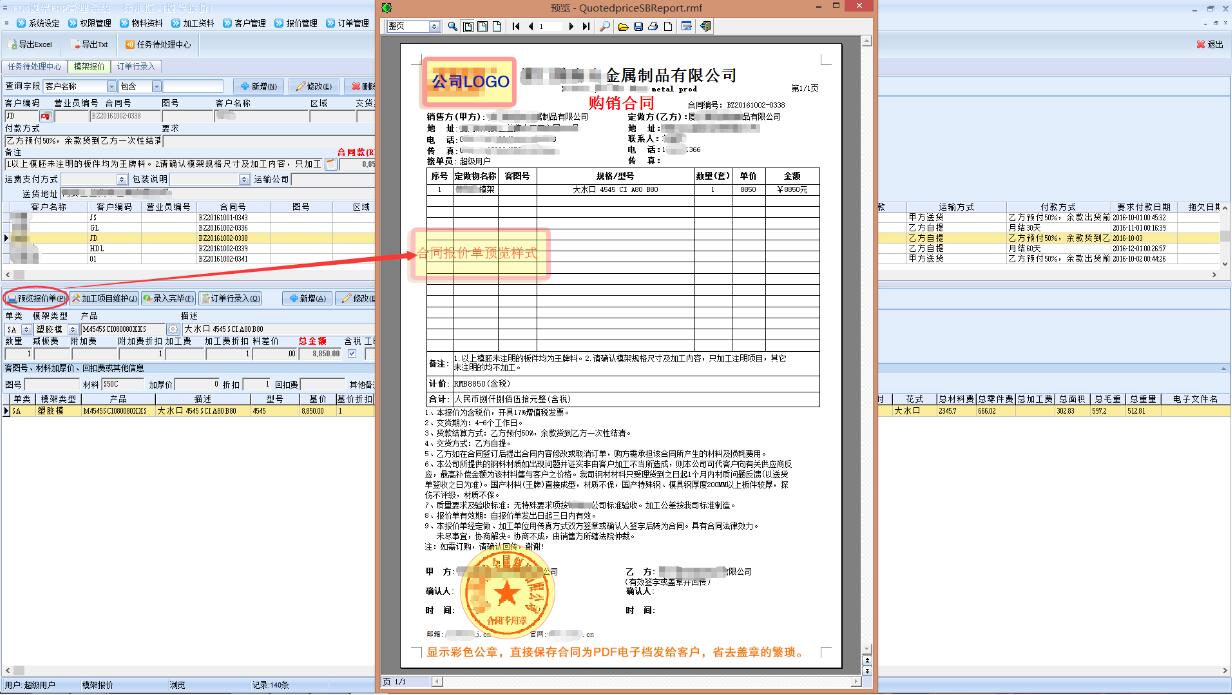Click customer lookup icon next to 客户编码

[44, 117]
